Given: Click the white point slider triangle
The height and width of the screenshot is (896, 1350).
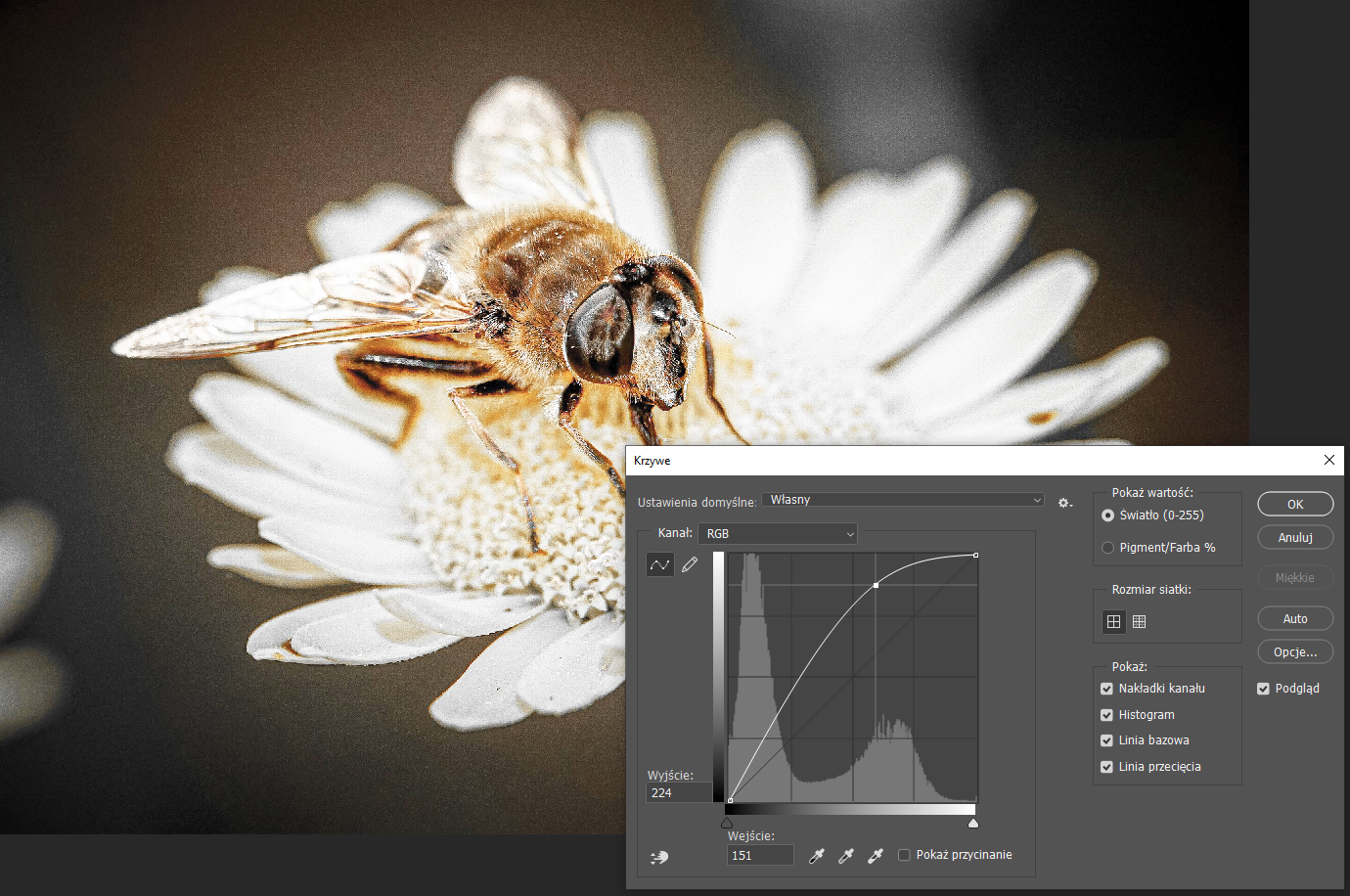Looking at the screenshot, I should click(973, 823).
